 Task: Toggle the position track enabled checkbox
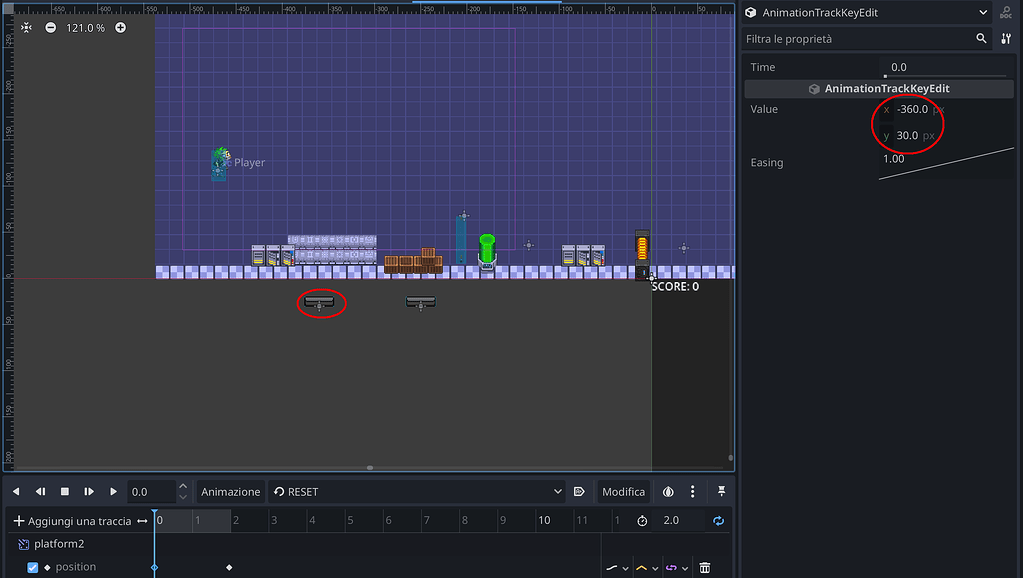pos(33,566)
